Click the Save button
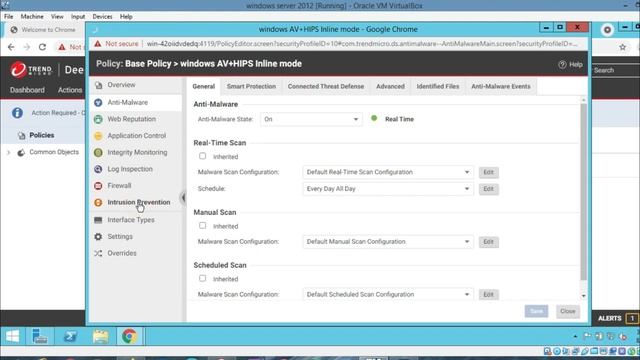Image resolution: width=640 pixels, height=360 pixels. (x=536, y=311)
